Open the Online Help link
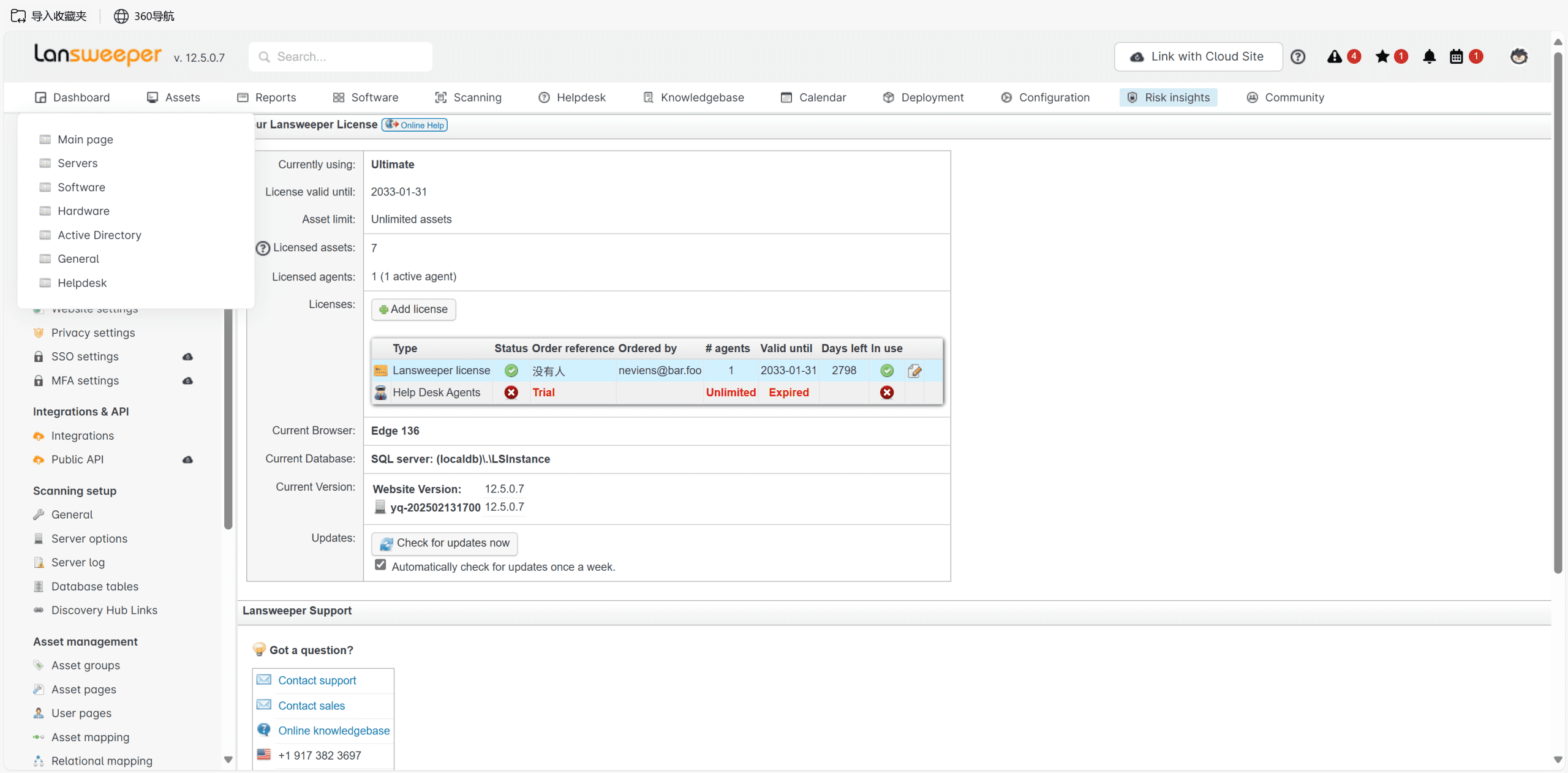This screenshot has height=773, width=1568. [x=415, y=125]
